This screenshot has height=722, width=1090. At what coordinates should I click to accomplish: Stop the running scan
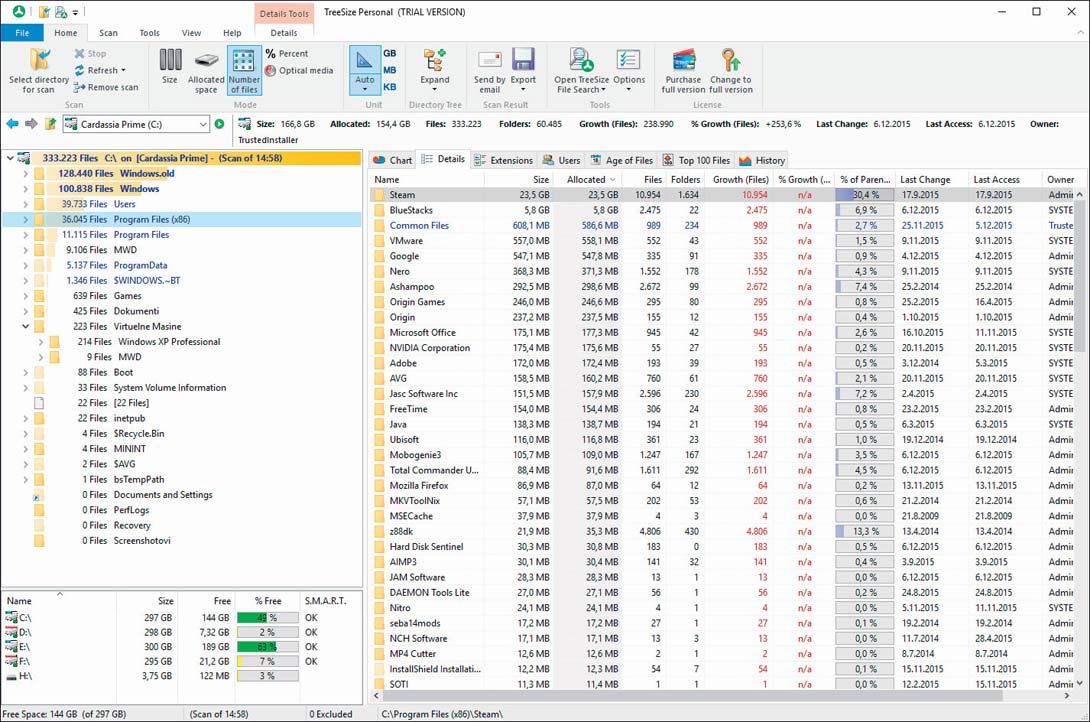tap(90, 54)
